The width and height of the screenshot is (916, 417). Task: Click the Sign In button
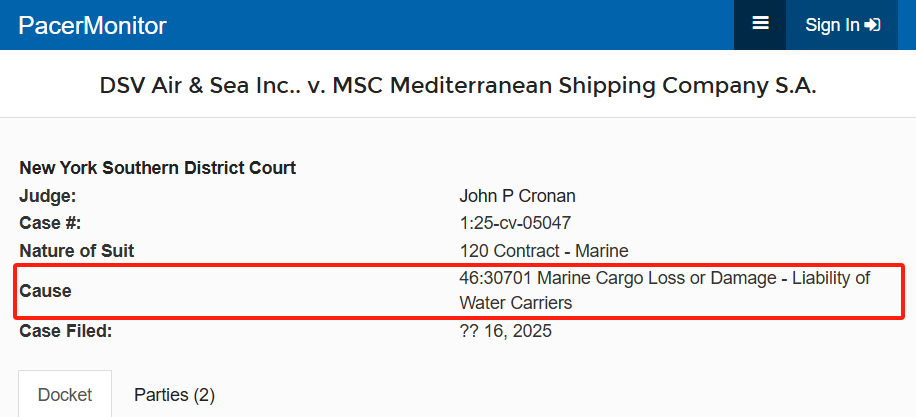842,25
